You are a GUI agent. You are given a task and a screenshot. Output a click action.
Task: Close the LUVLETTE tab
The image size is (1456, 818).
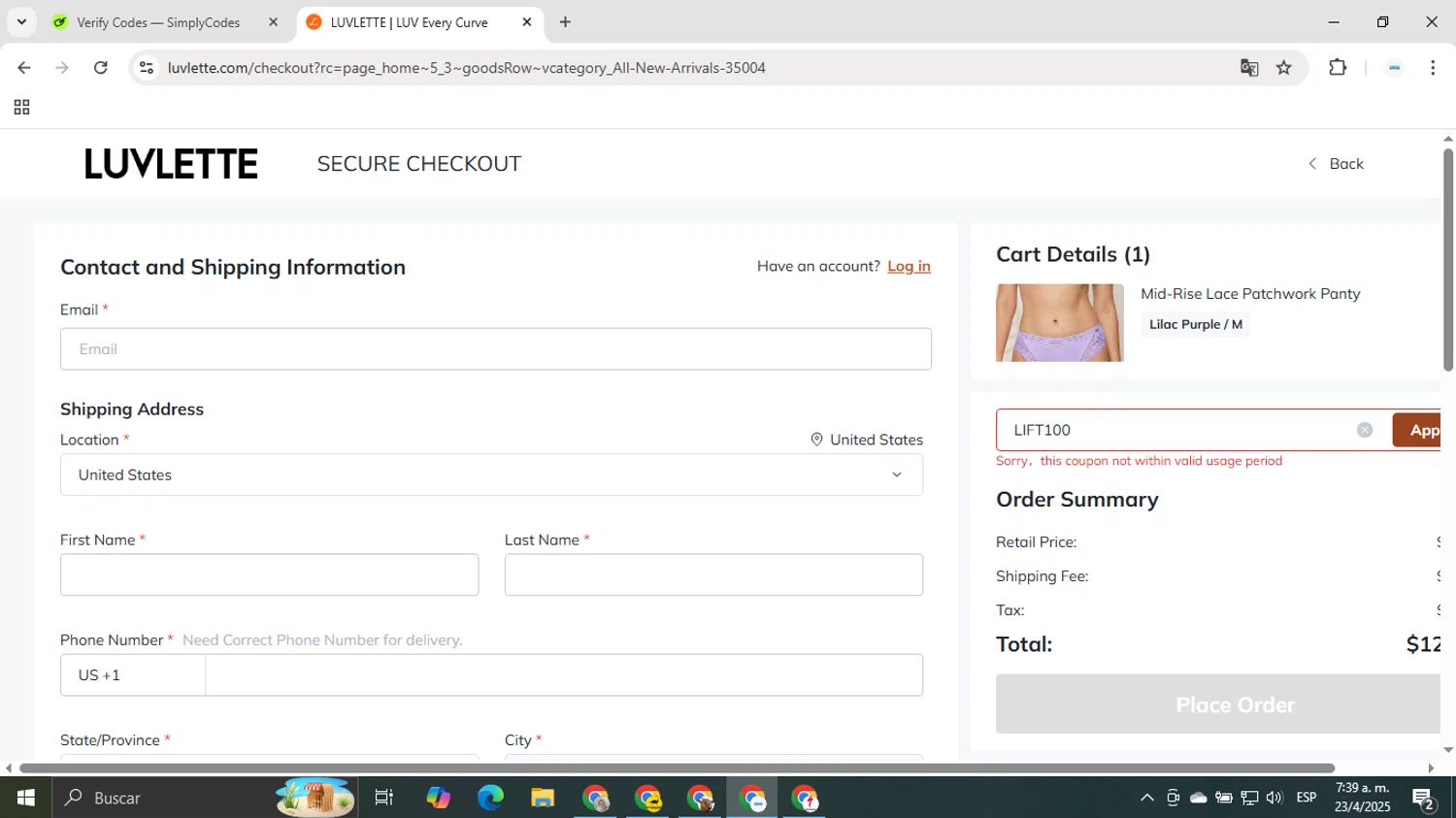527,22
